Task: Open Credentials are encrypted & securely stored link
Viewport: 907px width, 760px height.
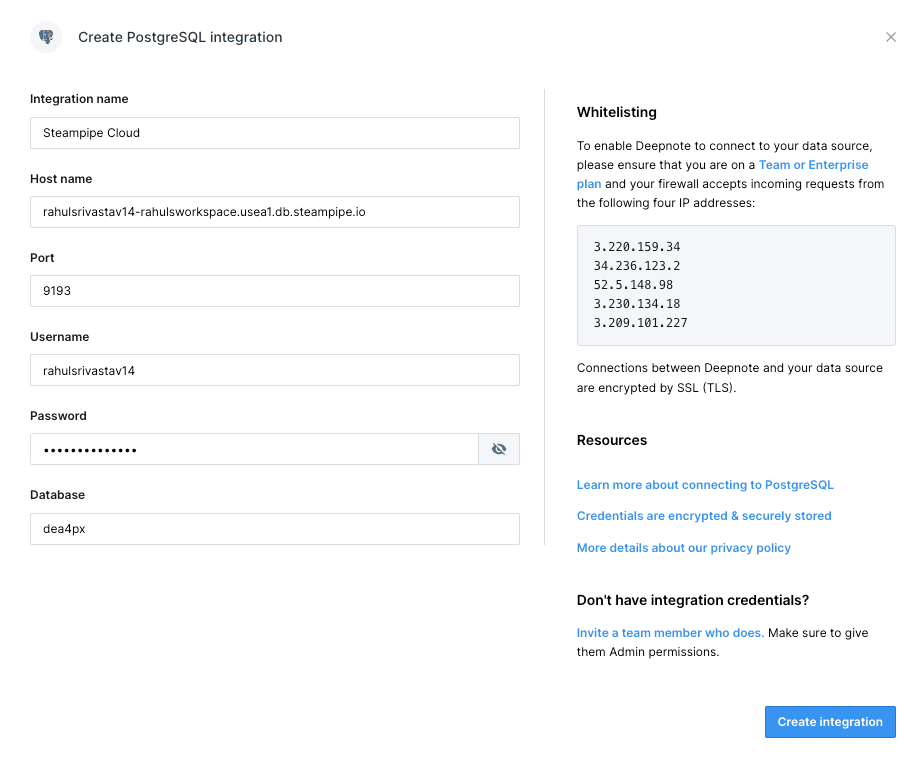Action: tap(703, 516)
